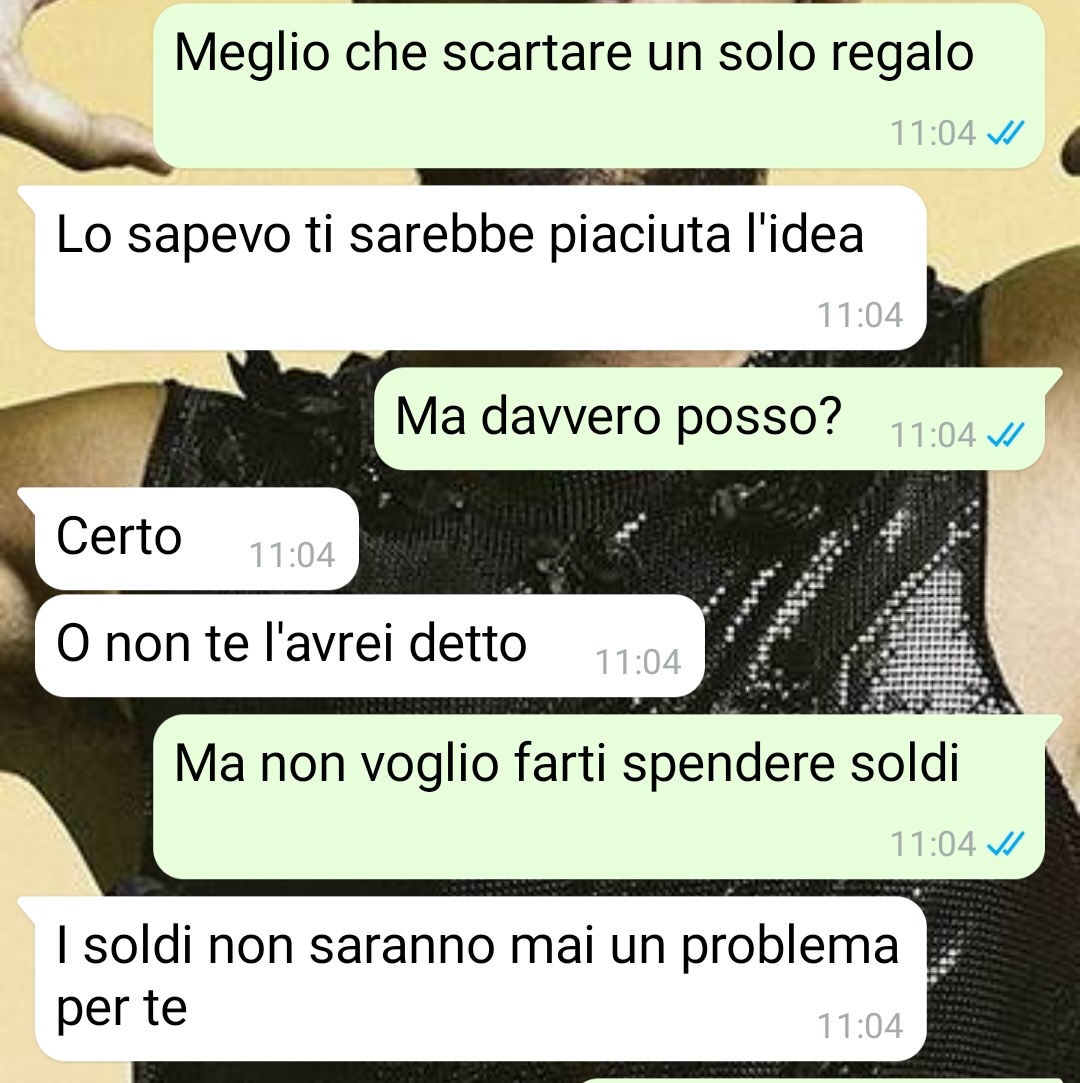The image size is (1080, 1083).
Task: Tap the words 'per te' in last message
Action: [x=122, y=1009]
